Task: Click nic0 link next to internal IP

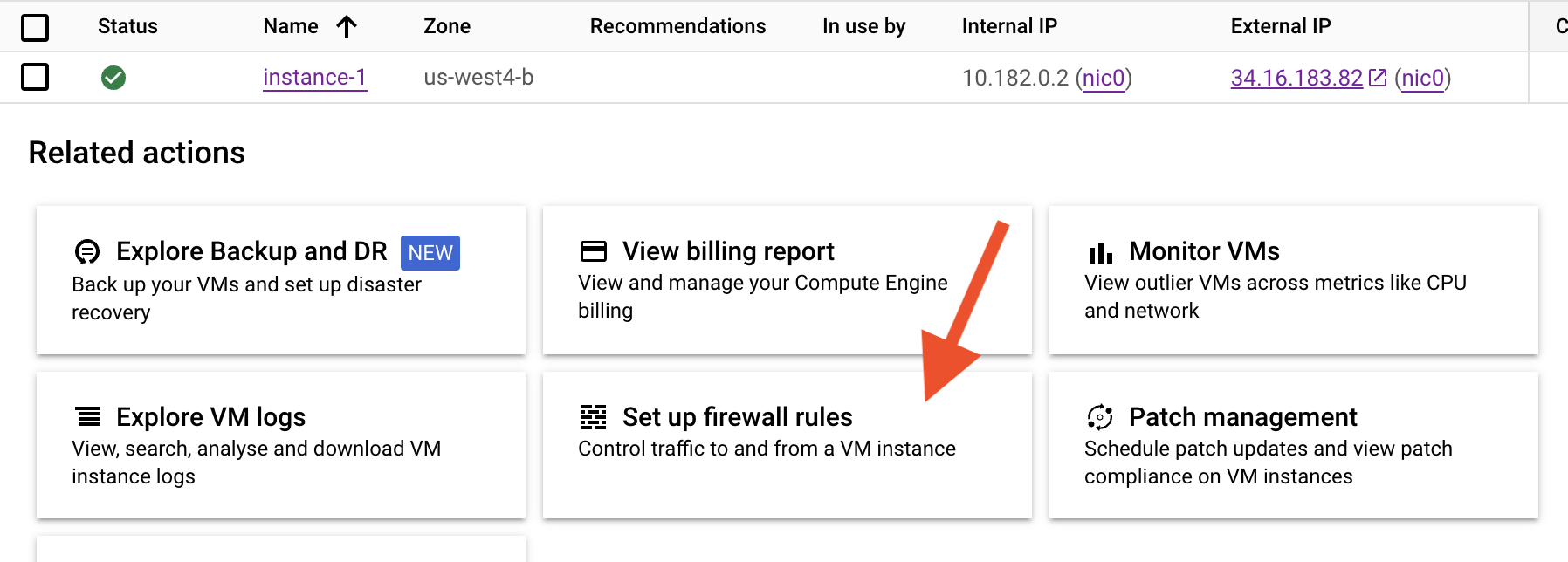Action: tap(1104, 78)
